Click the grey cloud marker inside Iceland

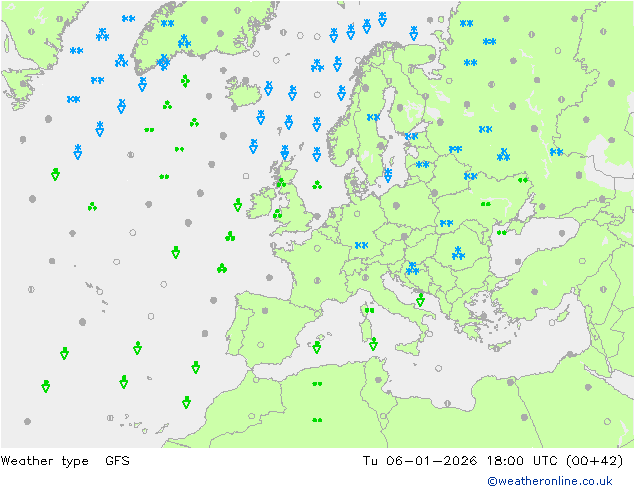click(x=245, y=81)
